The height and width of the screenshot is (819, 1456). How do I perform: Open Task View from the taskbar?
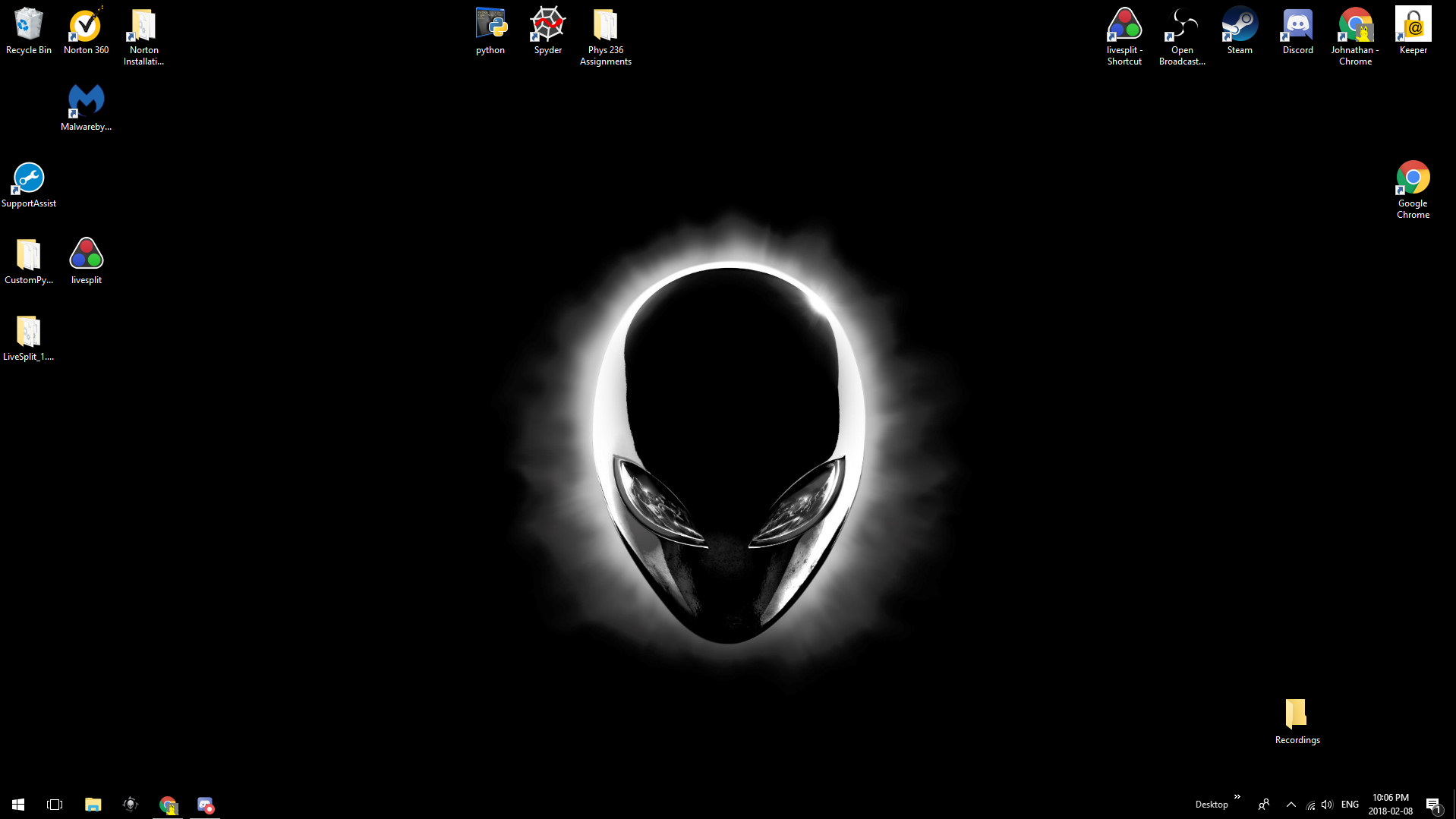pyautogui.click(x=55, y=805)
